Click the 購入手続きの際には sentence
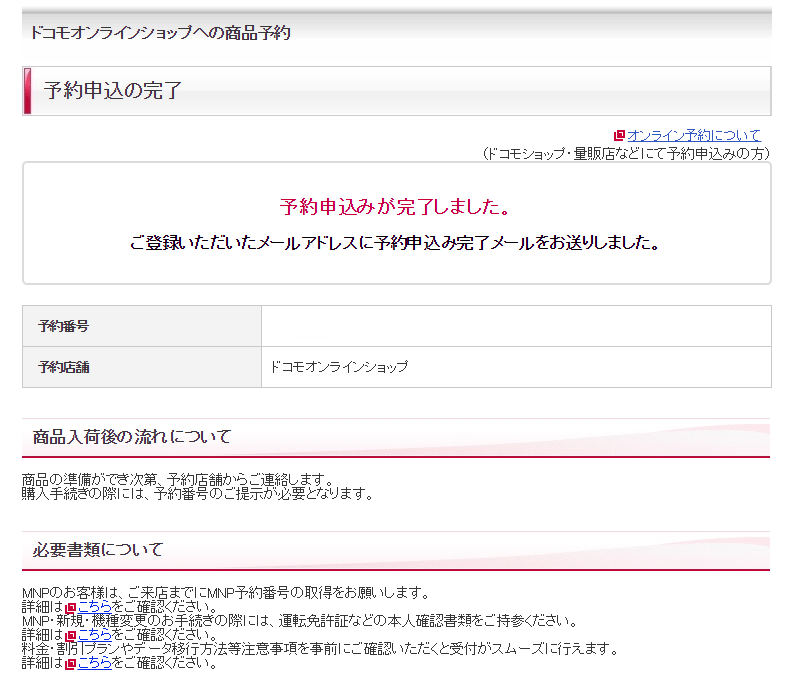This screenshot has width=785, height=681. (198, 494)
